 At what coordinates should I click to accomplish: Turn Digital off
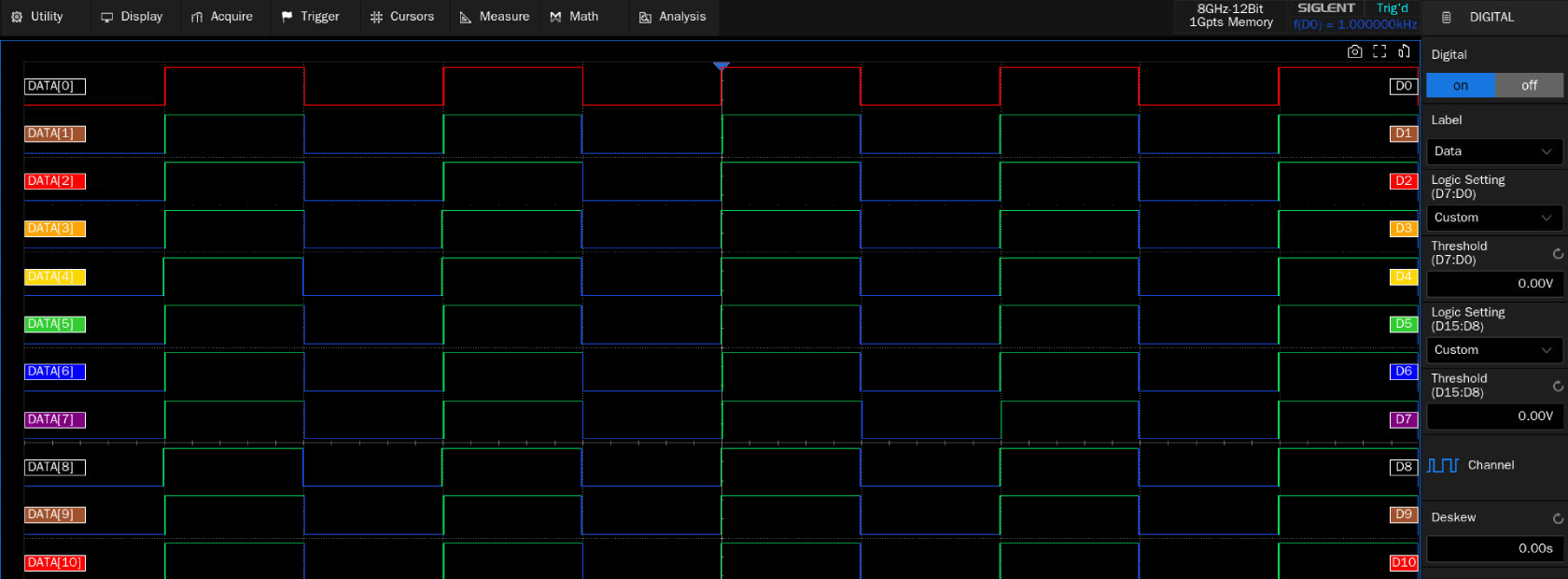point(1529,85)
